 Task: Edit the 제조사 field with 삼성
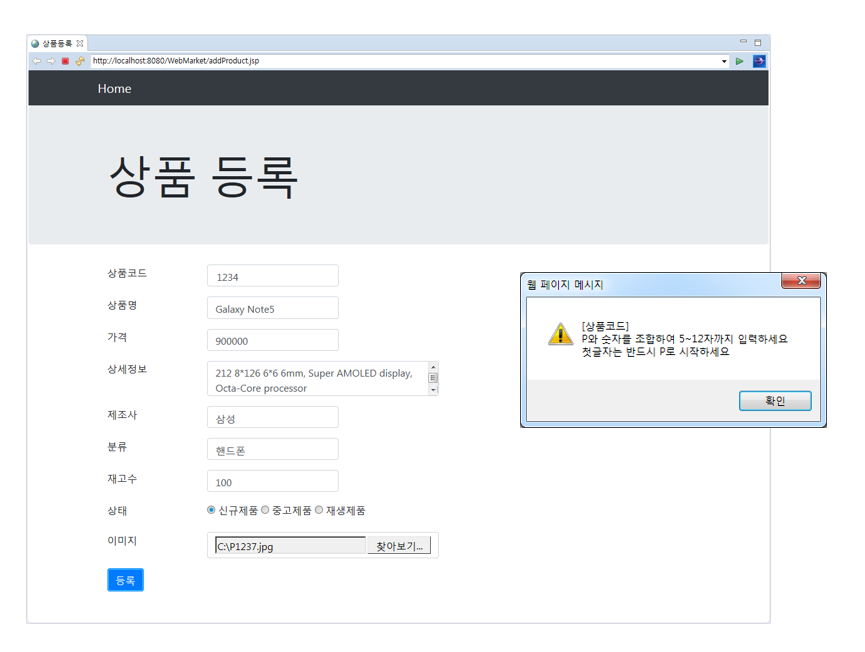tap(273, 418)
